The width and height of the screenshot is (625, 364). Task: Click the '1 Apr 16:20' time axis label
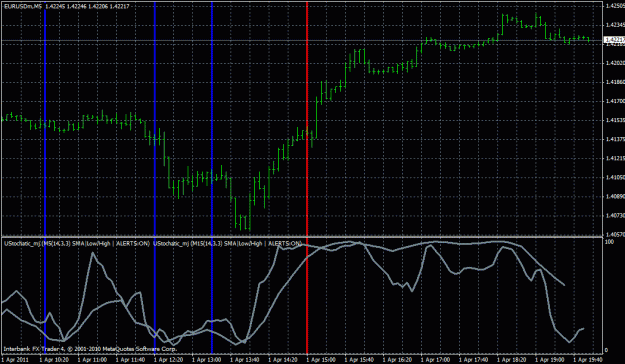point(397,360)
